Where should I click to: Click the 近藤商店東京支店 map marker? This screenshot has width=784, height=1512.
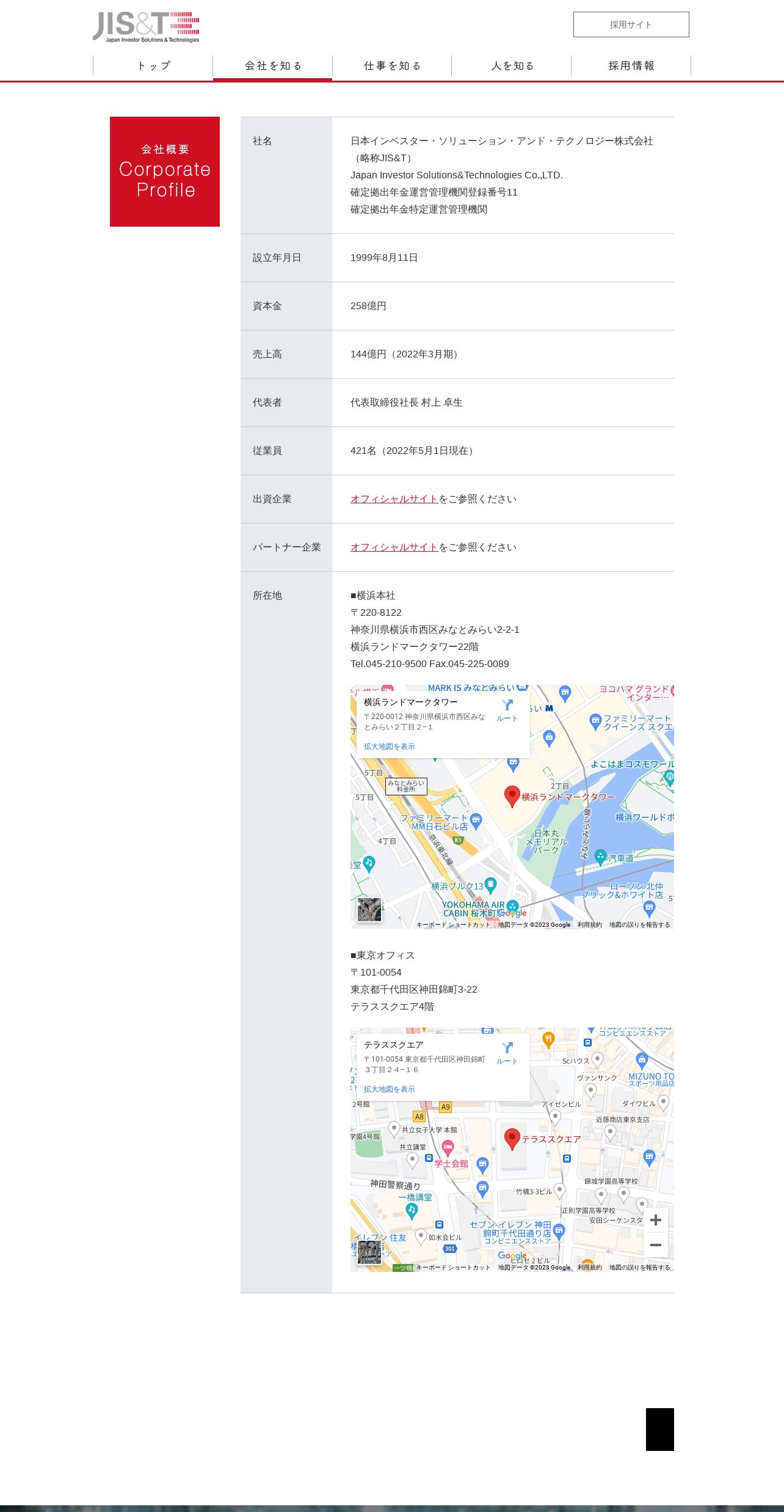(610, 1132)
